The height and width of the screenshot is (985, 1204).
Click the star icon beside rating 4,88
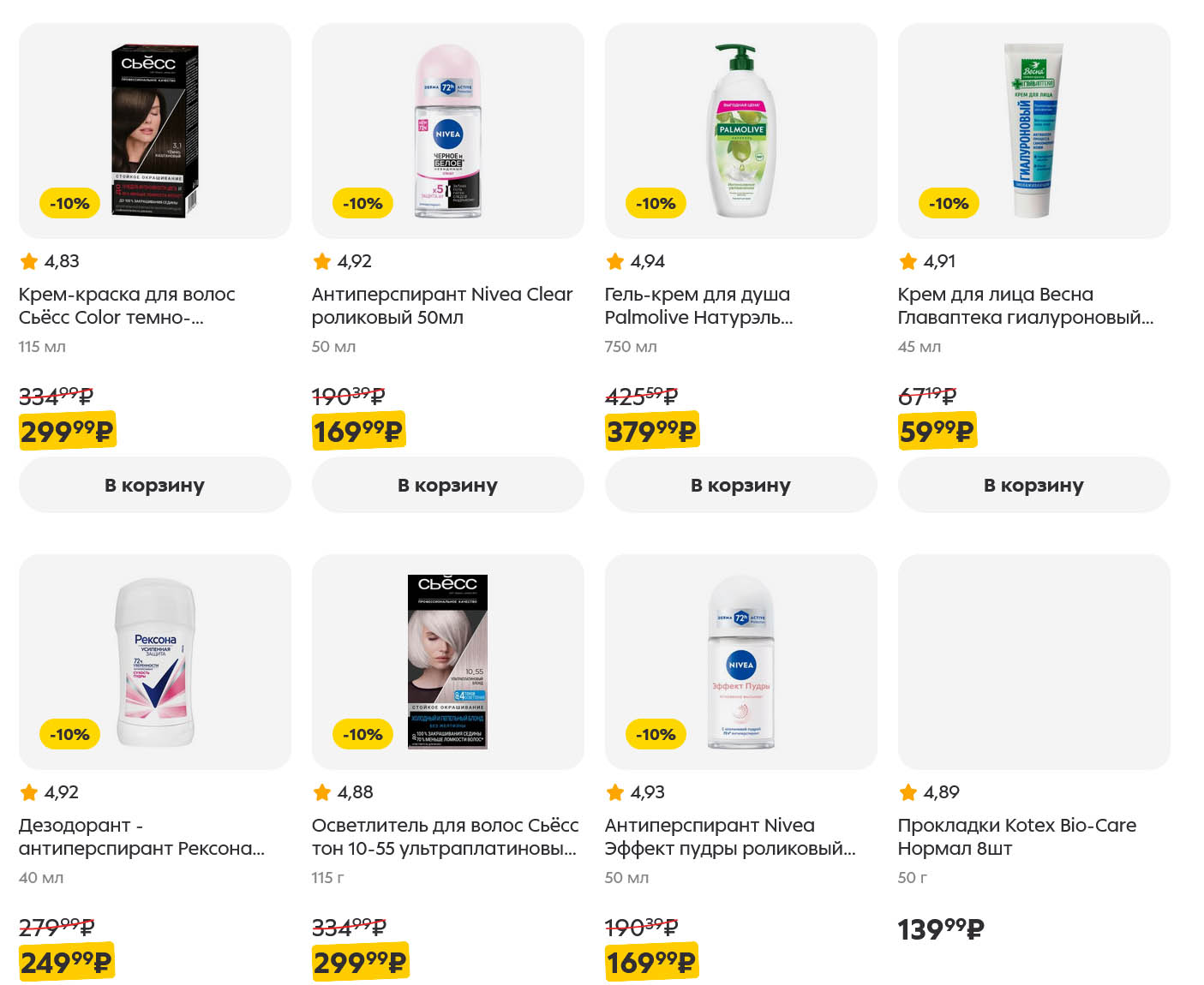point(322,792)
